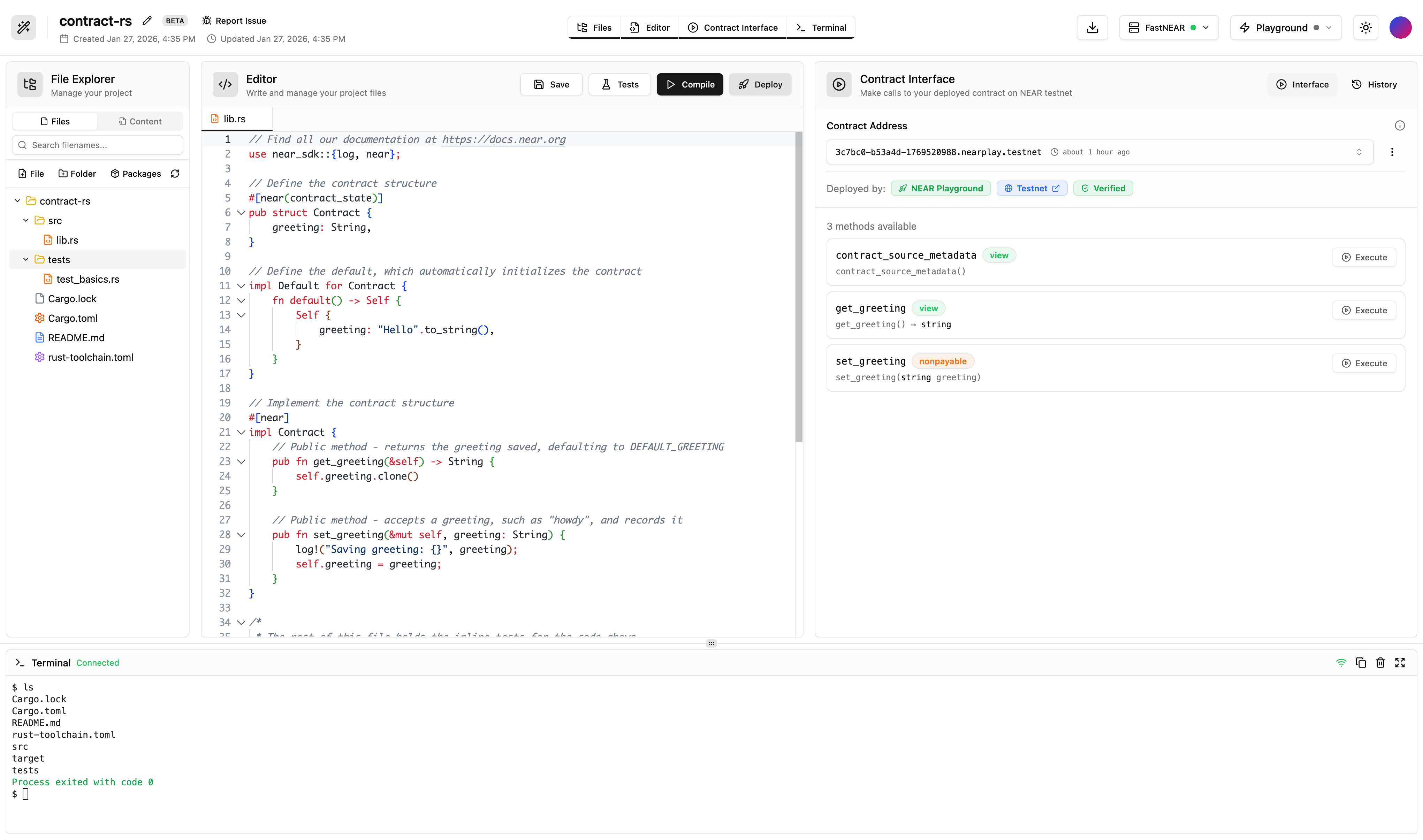Toggle light/dark theme sun icon
The image size is (1423, 840).
point(1365,28)
